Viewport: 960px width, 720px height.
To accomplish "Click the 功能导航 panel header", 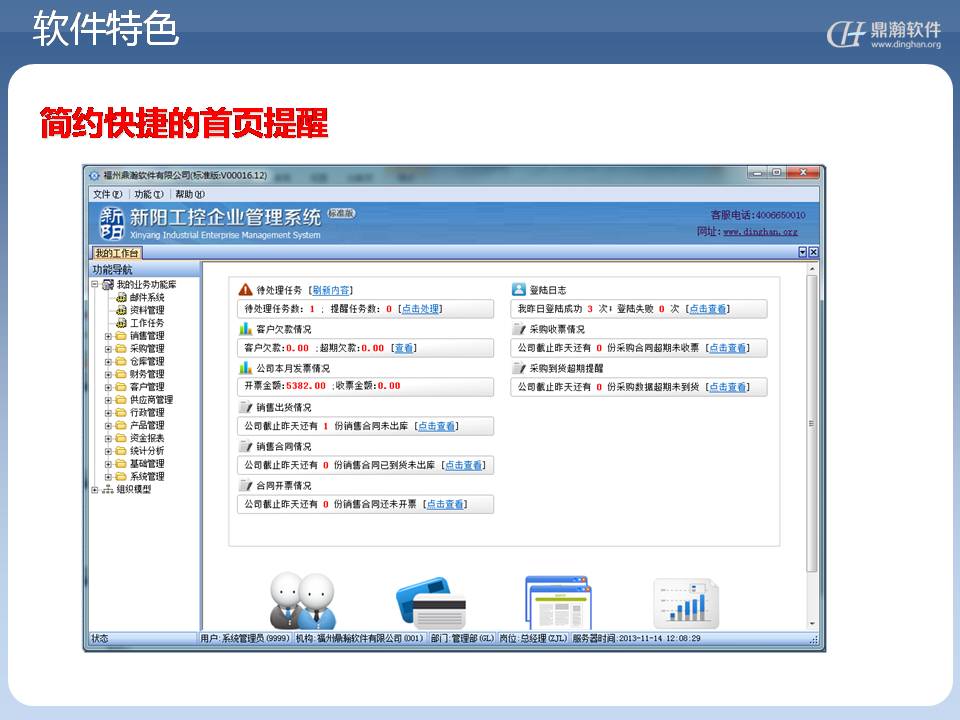I will 145,269.
